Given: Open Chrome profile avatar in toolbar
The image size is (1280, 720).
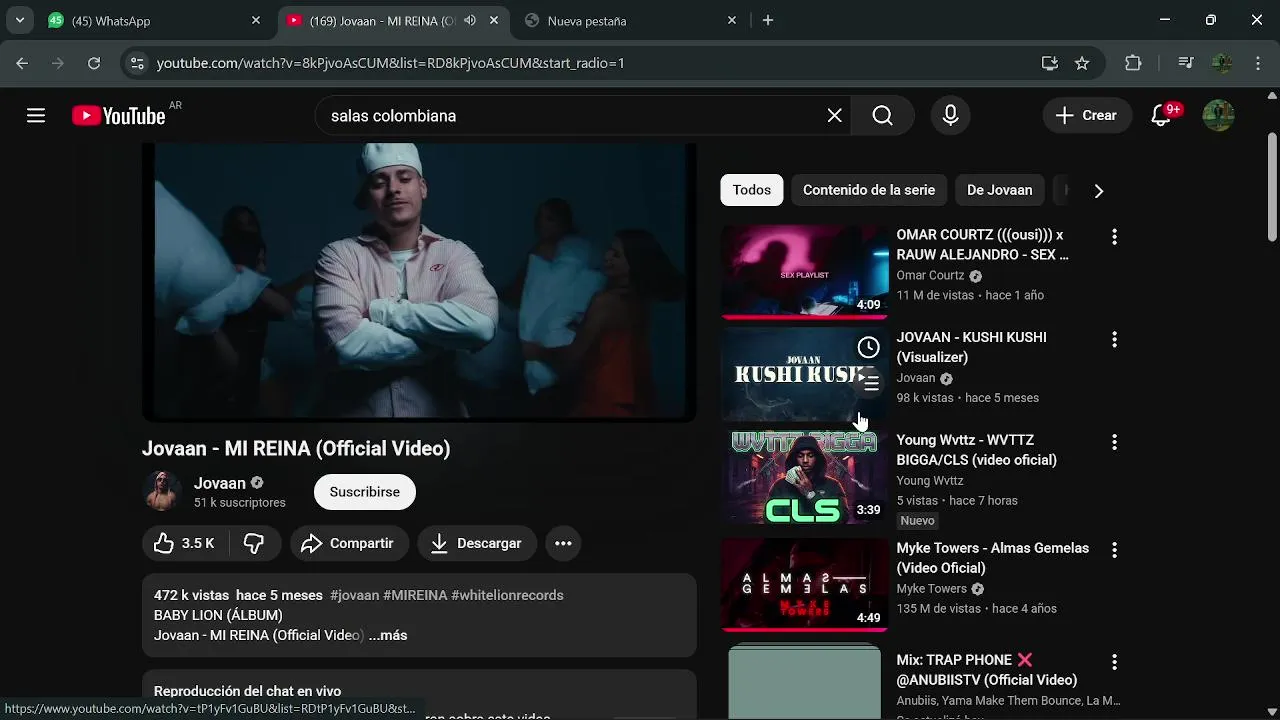Looking at the screenshot, I should (1222, 63).
